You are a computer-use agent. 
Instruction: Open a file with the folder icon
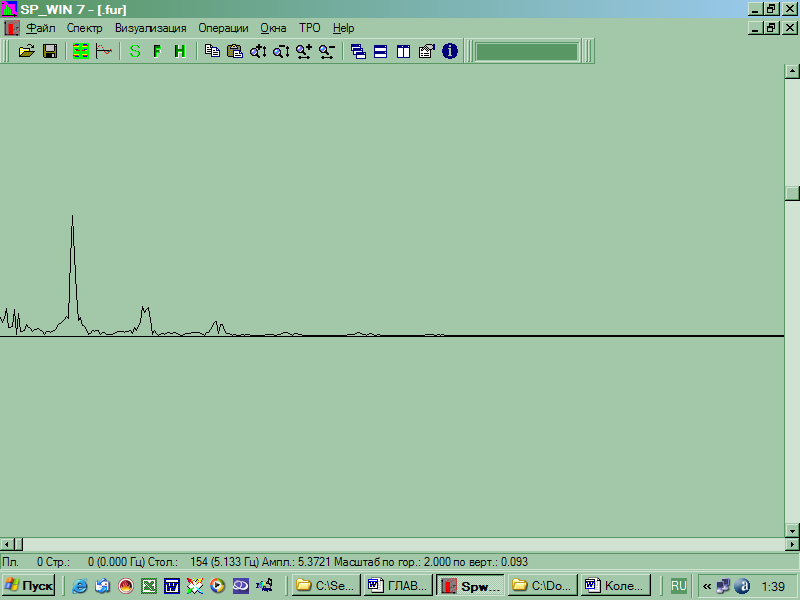[27, 51]
